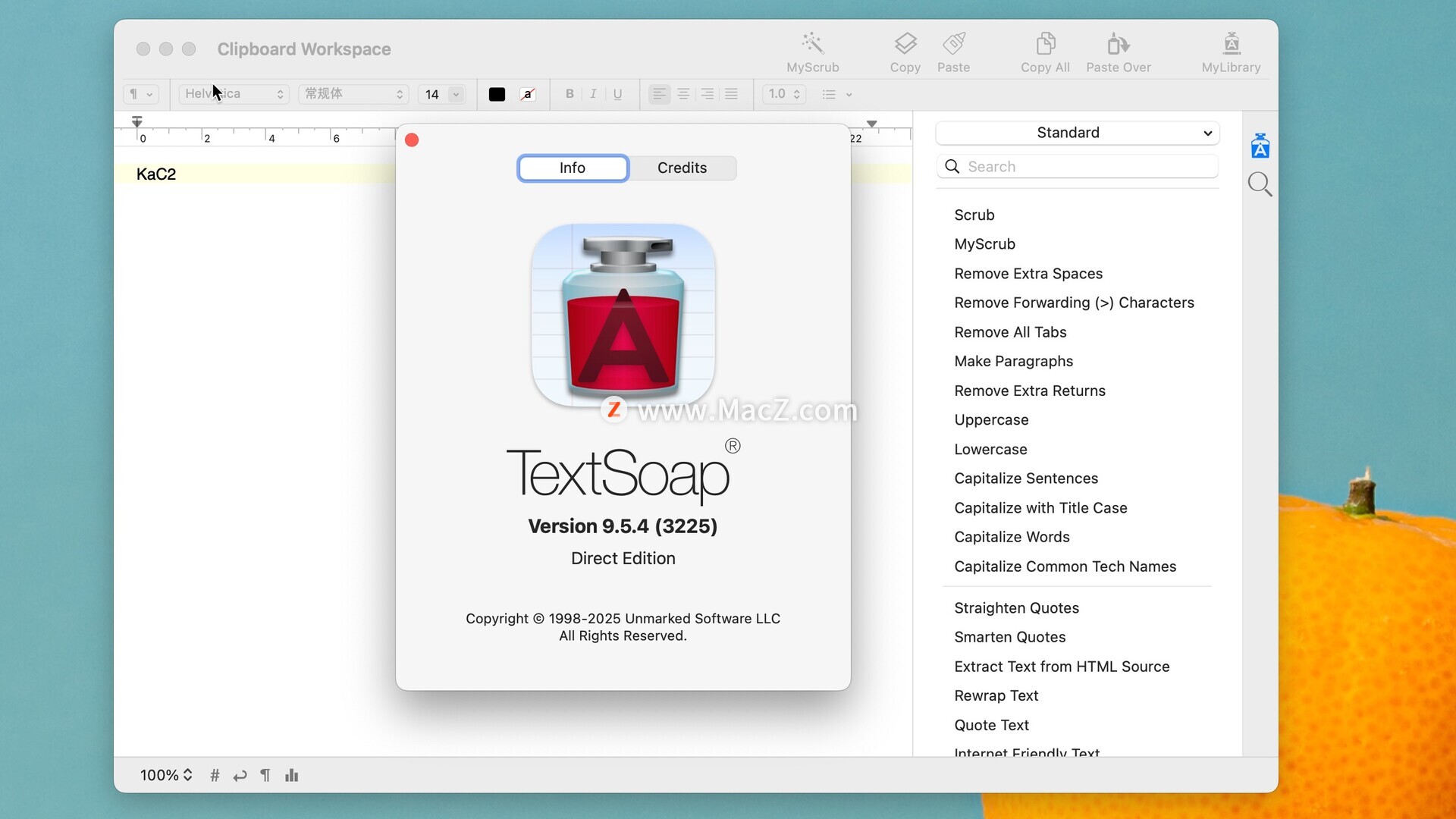
Task: Toggle bold formatting
Action: coord(570,94)
